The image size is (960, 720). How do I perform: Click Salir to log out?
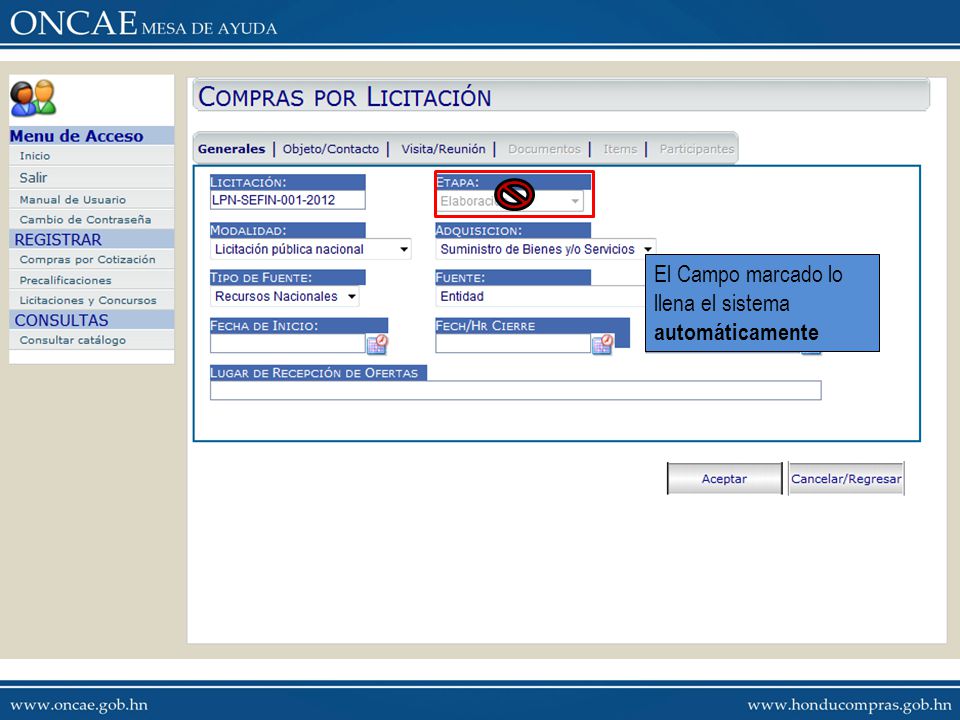33,178
